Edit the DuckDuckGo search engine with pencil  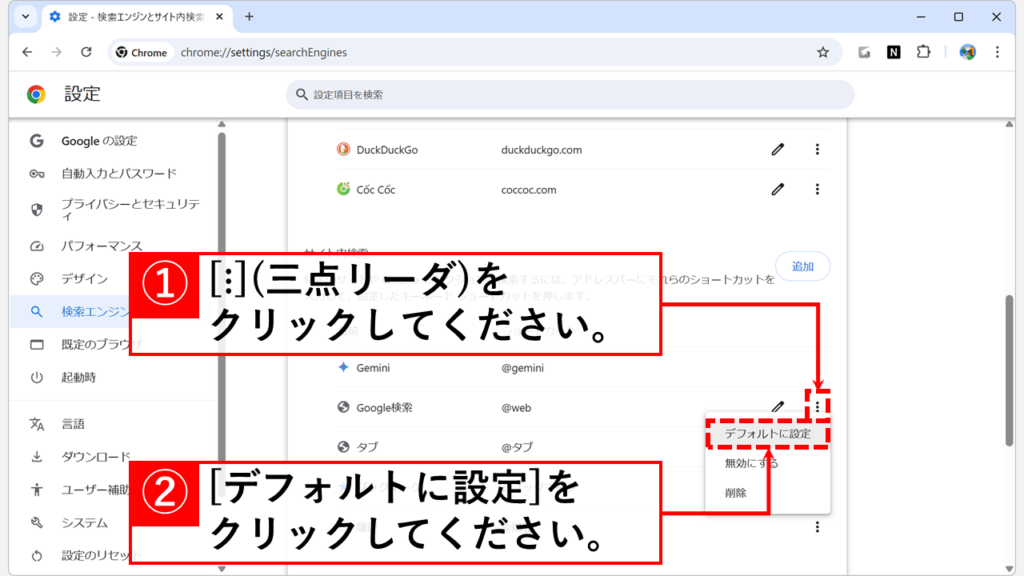point(777,150)
